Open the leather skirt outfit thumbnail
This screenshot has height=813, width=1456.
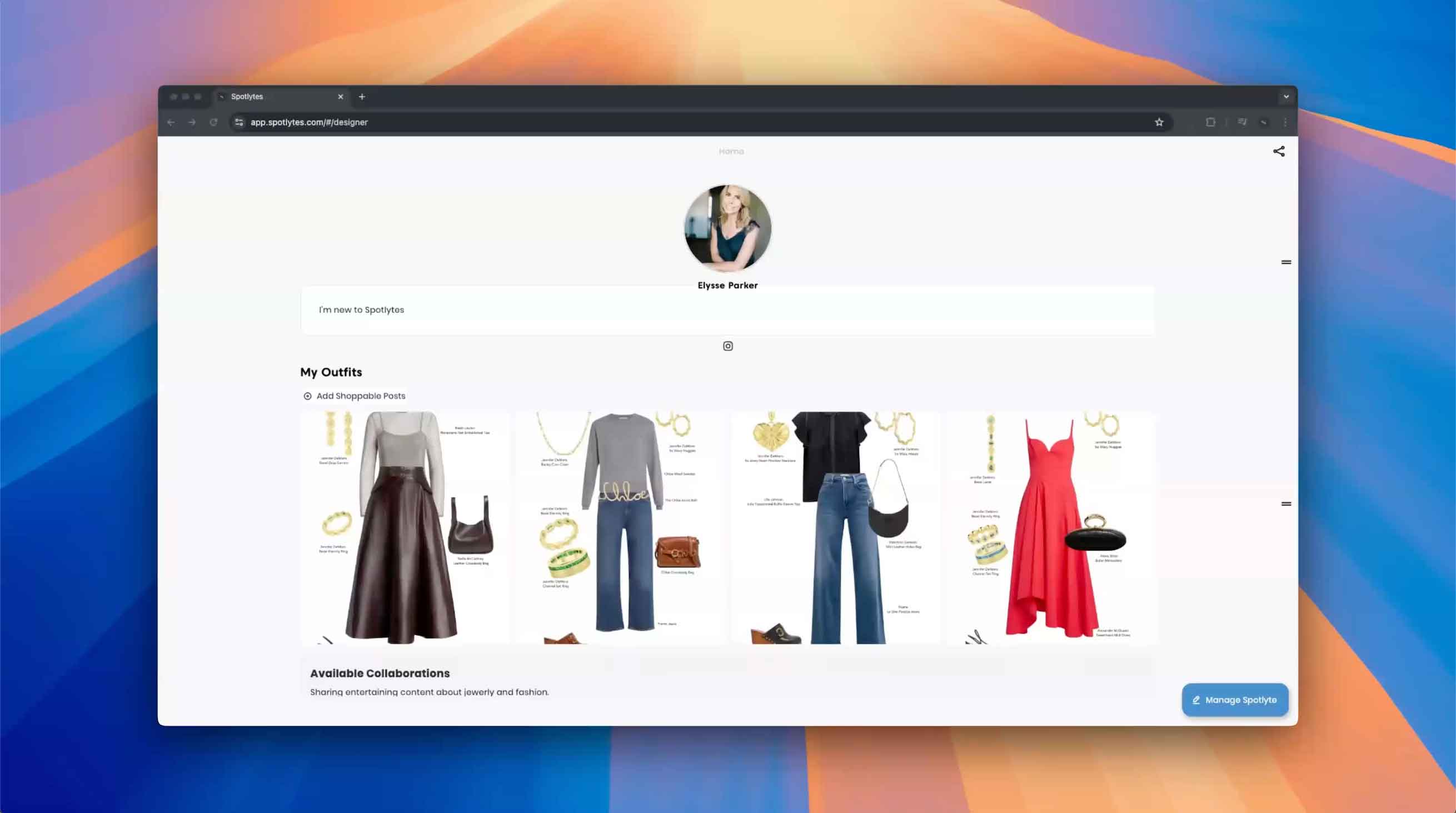tap(405, 527)
